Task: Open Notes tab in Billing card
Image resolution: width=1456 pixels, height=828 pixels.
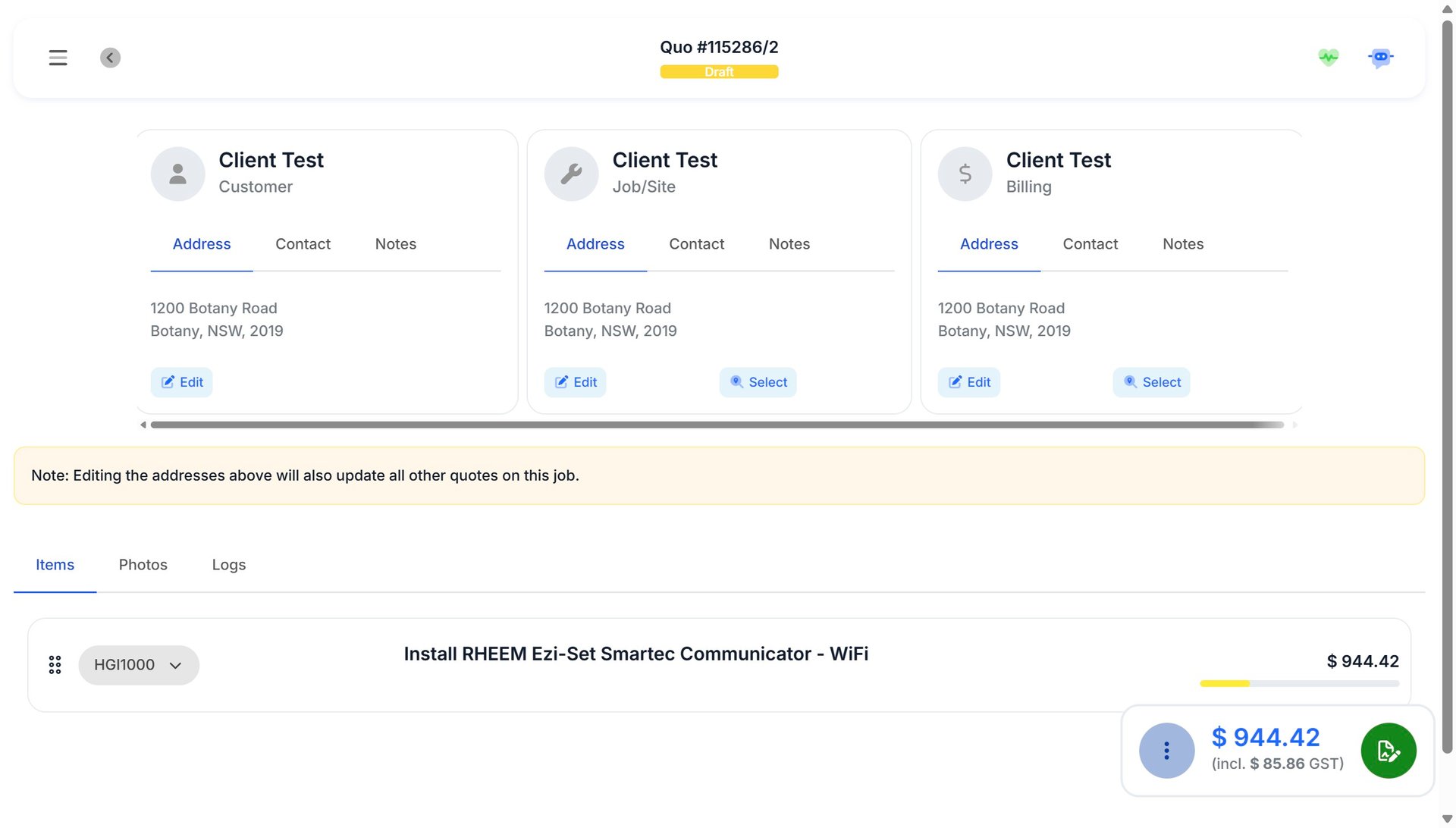Action: 1182,244
